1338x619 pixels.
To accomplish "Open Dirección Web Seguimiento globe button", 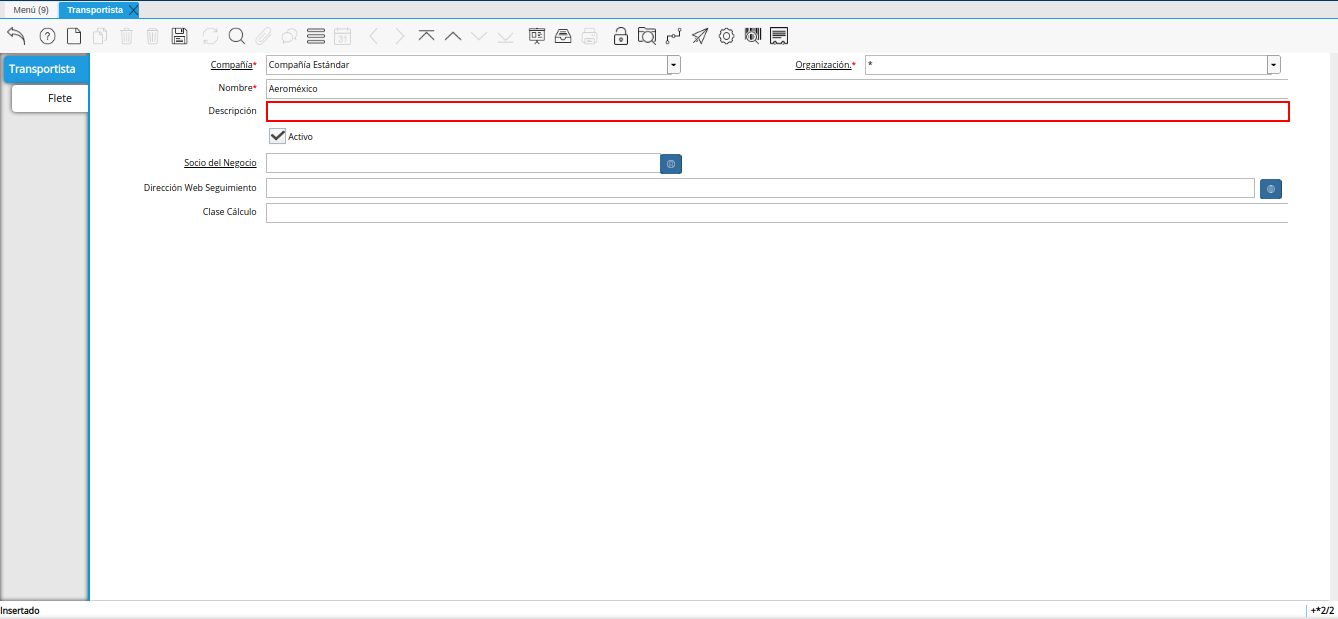I will (x=1271, y=188).
